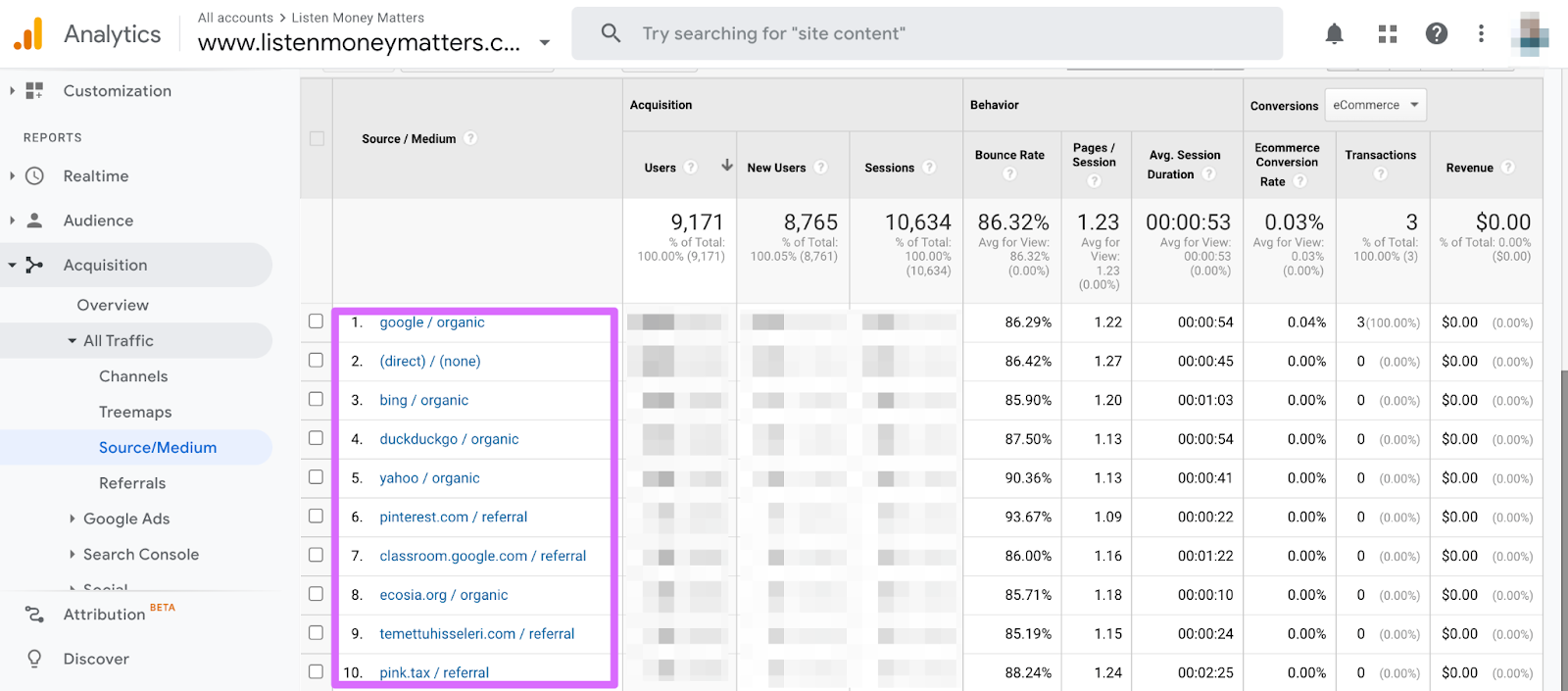
Task: Click help icon beside New Users
Action: (821, 168)
